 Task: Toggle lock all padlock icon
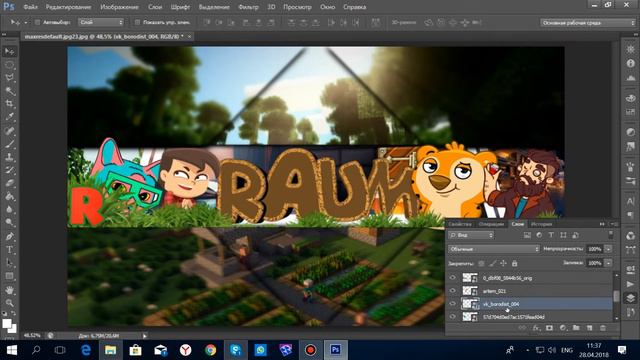[x=515, y=263]
